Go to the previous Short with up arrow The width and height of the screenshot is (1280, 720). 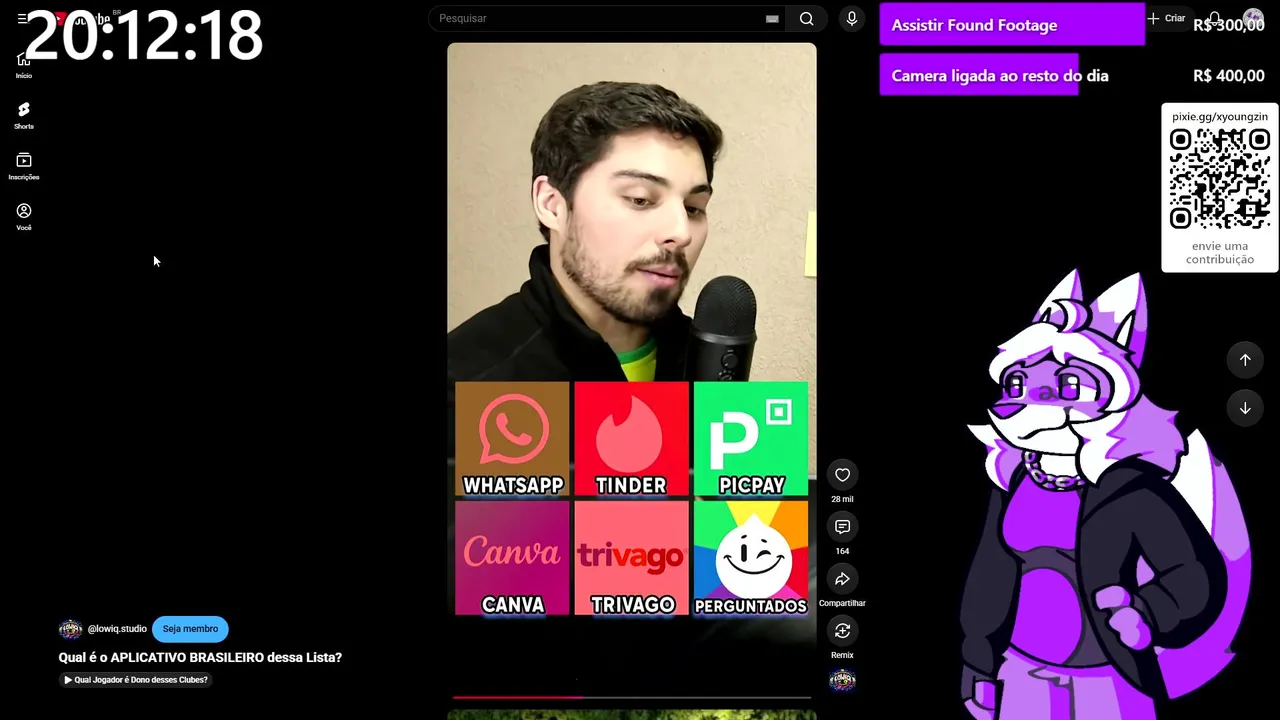pyautogui.click(x=1245, y=360)
